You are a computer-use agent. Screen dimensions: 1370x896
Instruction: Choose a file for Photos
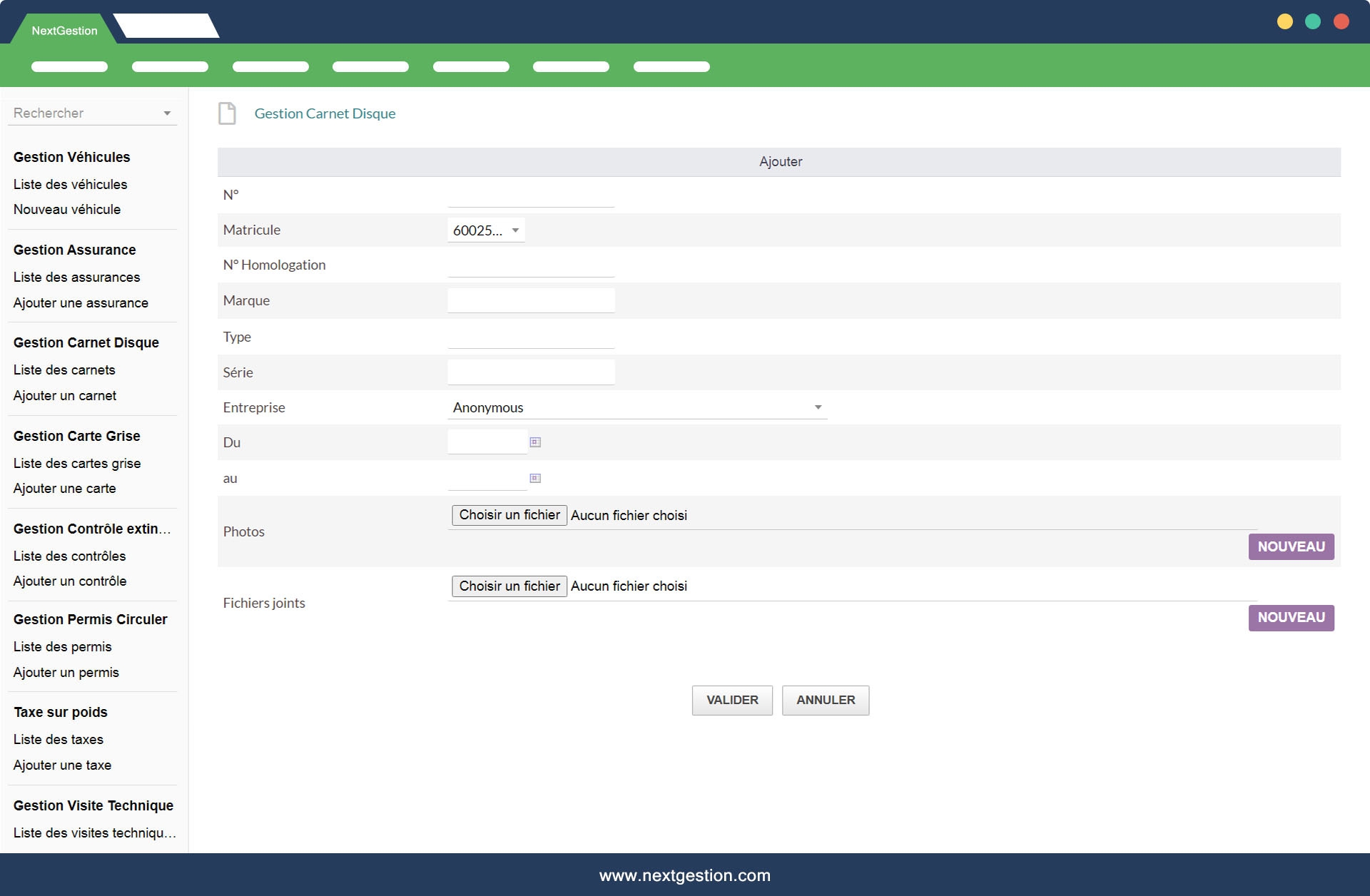pos(509,515)
